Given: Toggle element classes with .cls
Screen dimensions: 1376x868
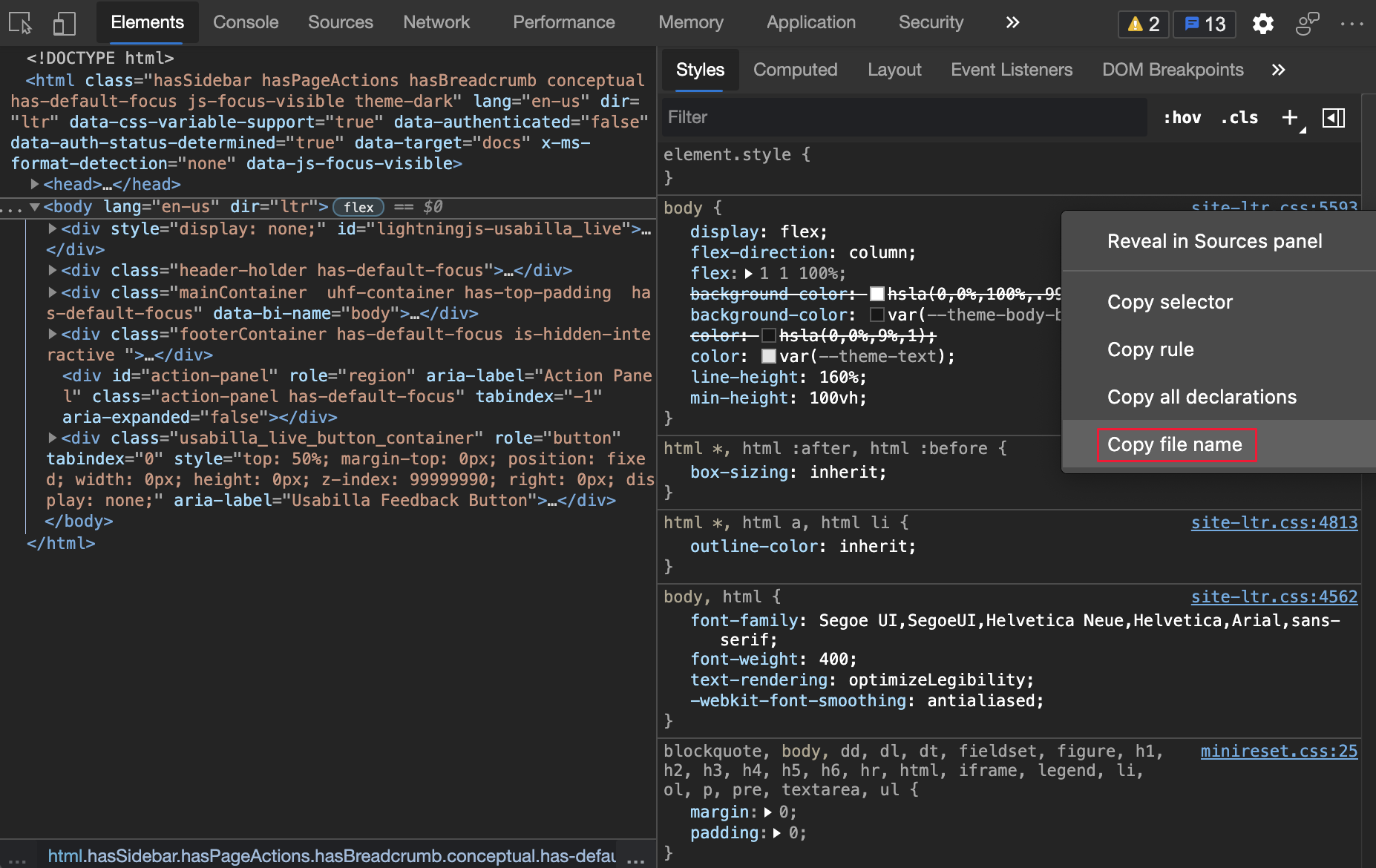Looking at the screenshot, I should [x=1239, y=117].
